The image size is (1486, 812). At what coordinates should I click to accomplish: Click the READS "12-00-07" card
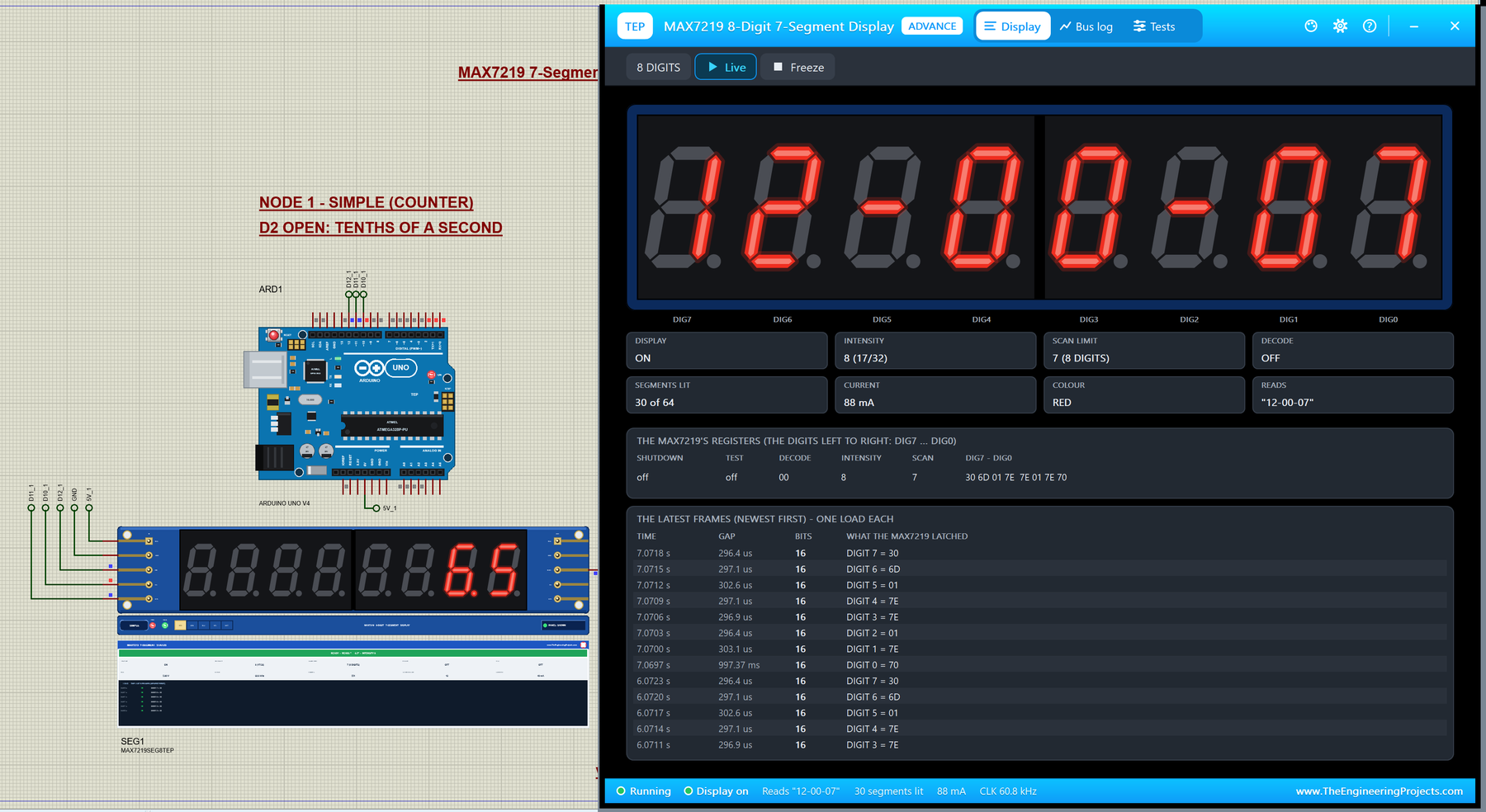(x=1353, y=394)
